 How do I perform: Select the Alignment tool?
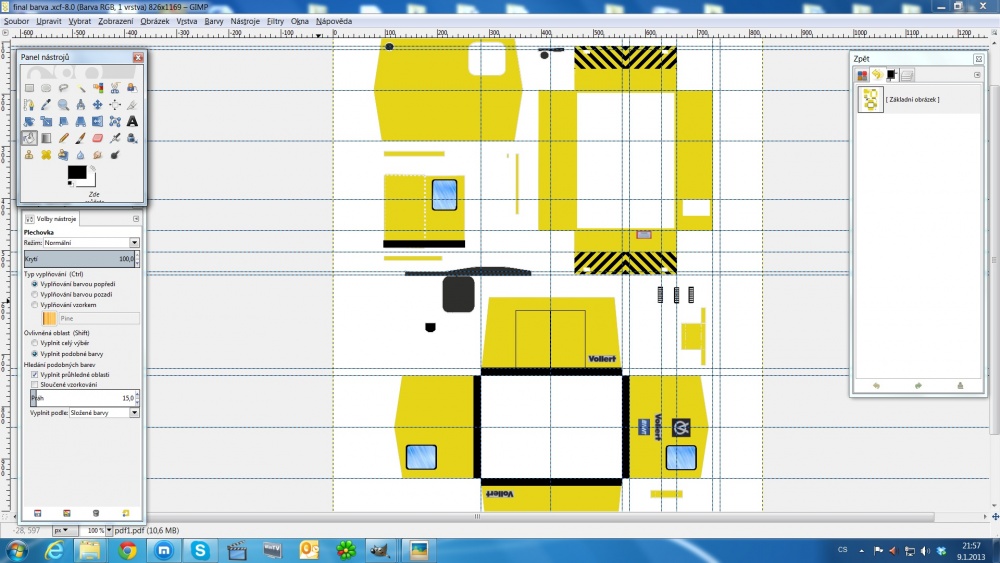click(115, 105)
